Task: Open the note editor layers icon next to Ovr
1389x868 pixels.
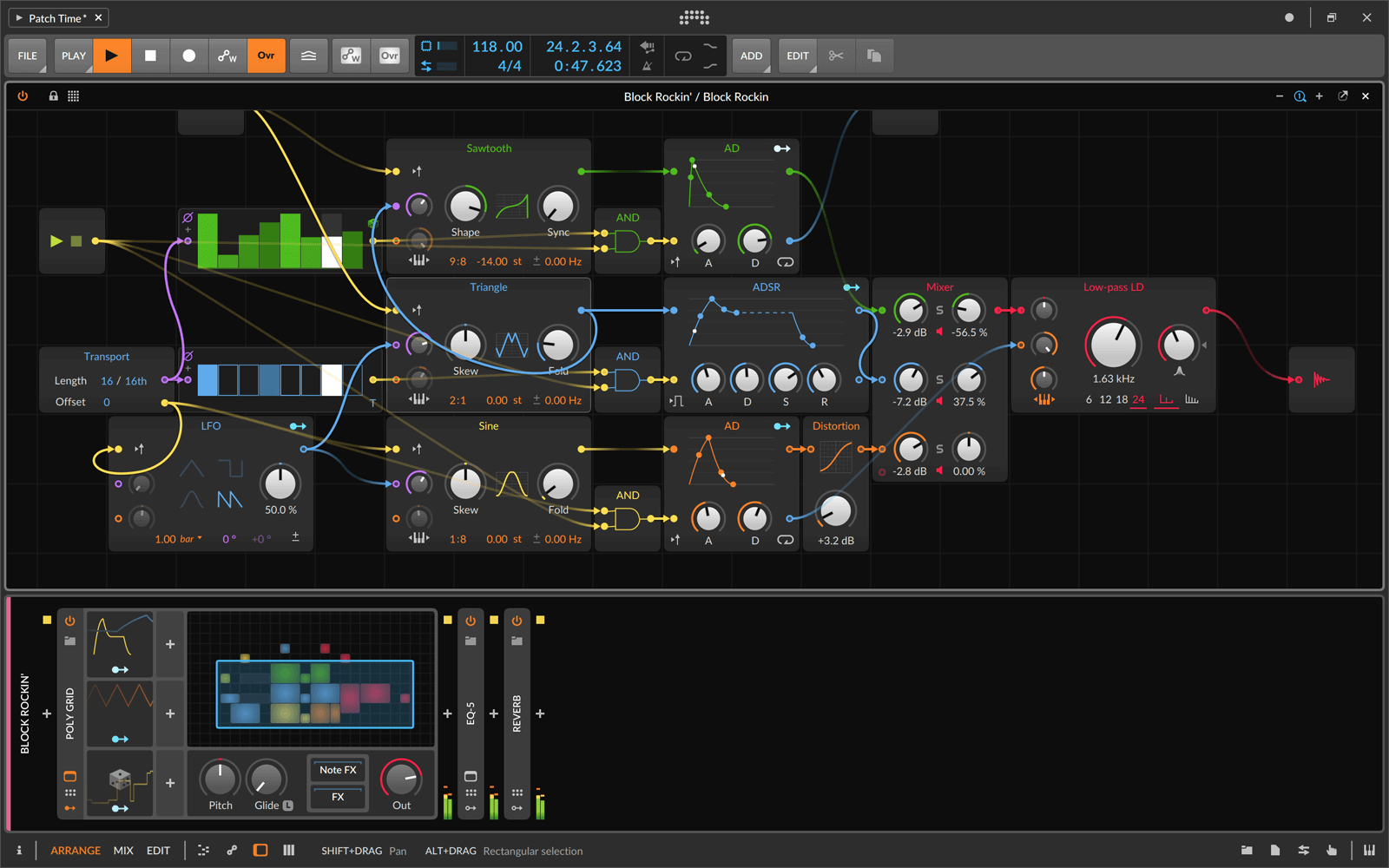Action: click(x=308, y=56)
